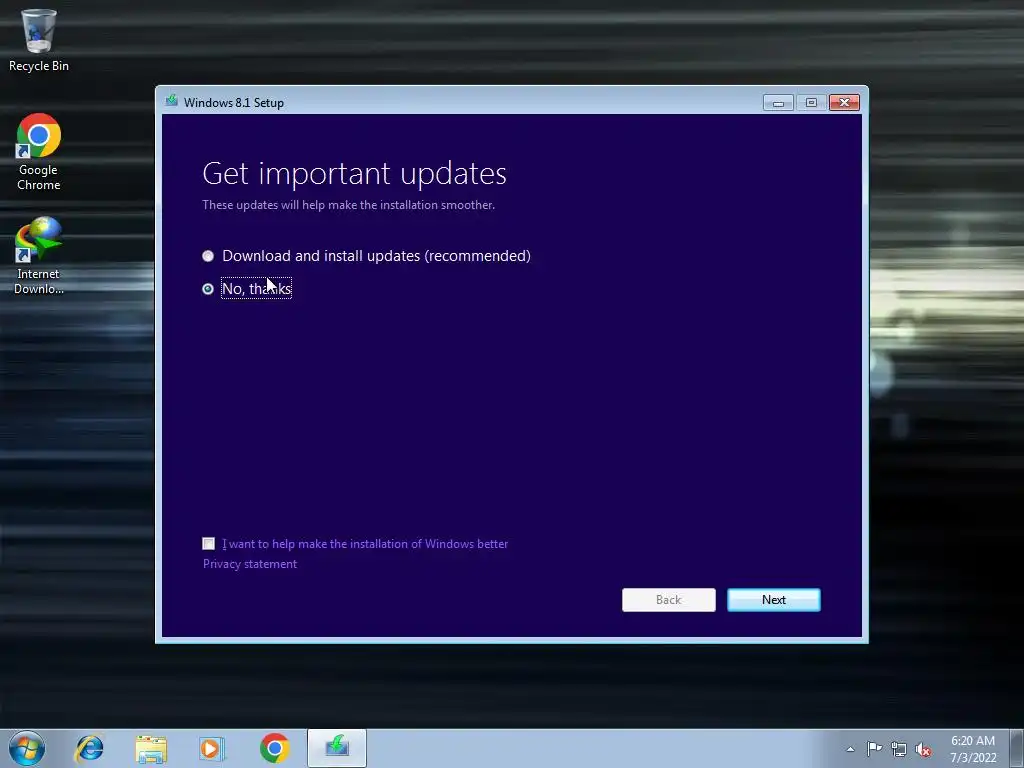Maximize the Windows 8.1 Setup window
Viewport: 1024px width, 768px height.
click(811, 103)
